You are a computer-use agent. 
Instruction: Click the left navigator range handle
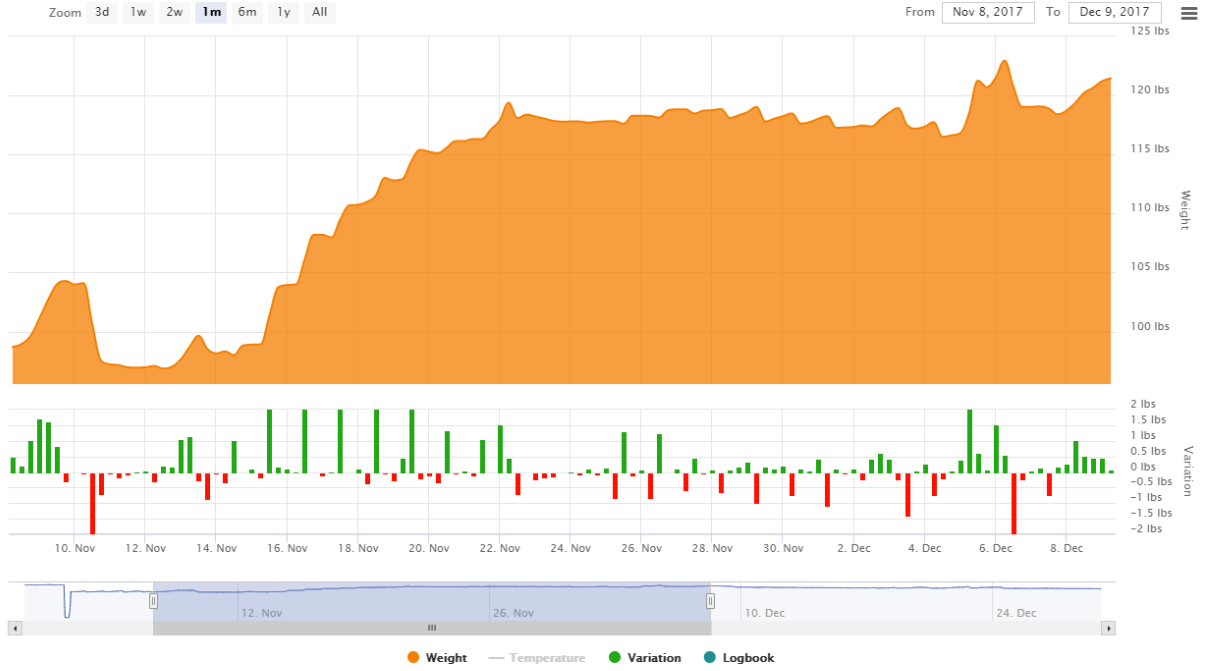pyautogui.click(x=153, y=601)
